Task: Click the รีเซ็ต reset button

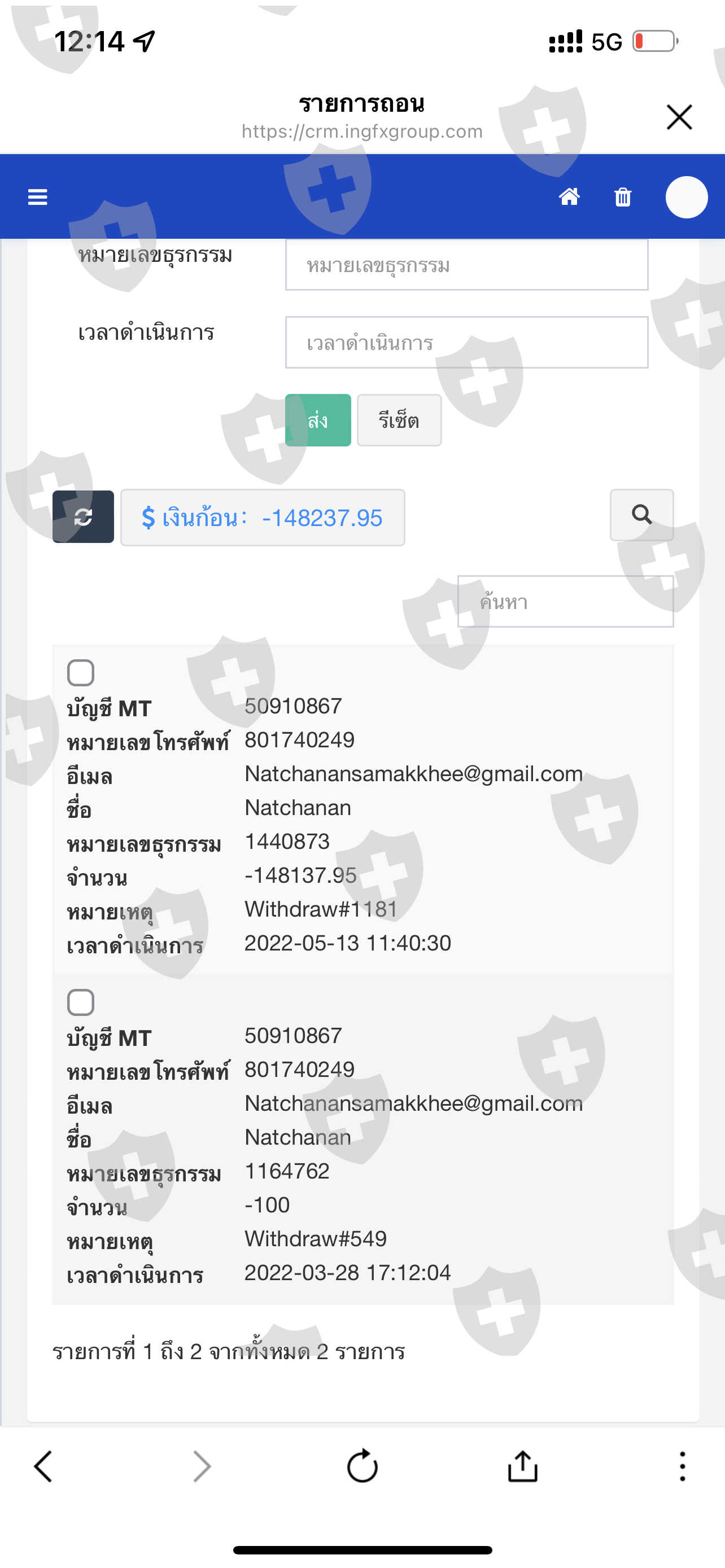Action: 399,420
